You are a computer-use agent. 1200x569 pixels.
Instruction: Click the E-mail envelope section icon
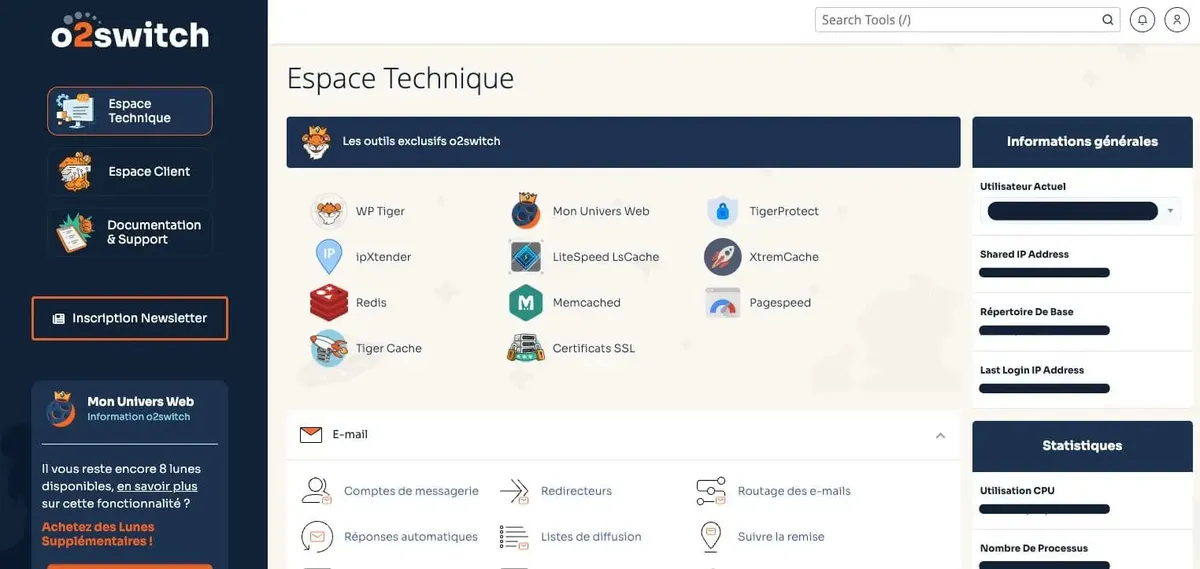[311, 435]
